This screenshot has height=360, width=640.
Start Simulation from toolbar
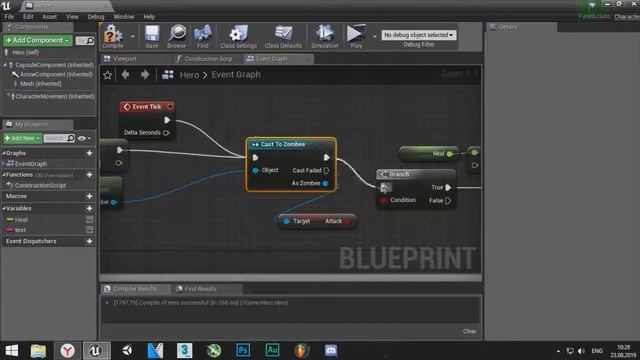coord(325,36)
